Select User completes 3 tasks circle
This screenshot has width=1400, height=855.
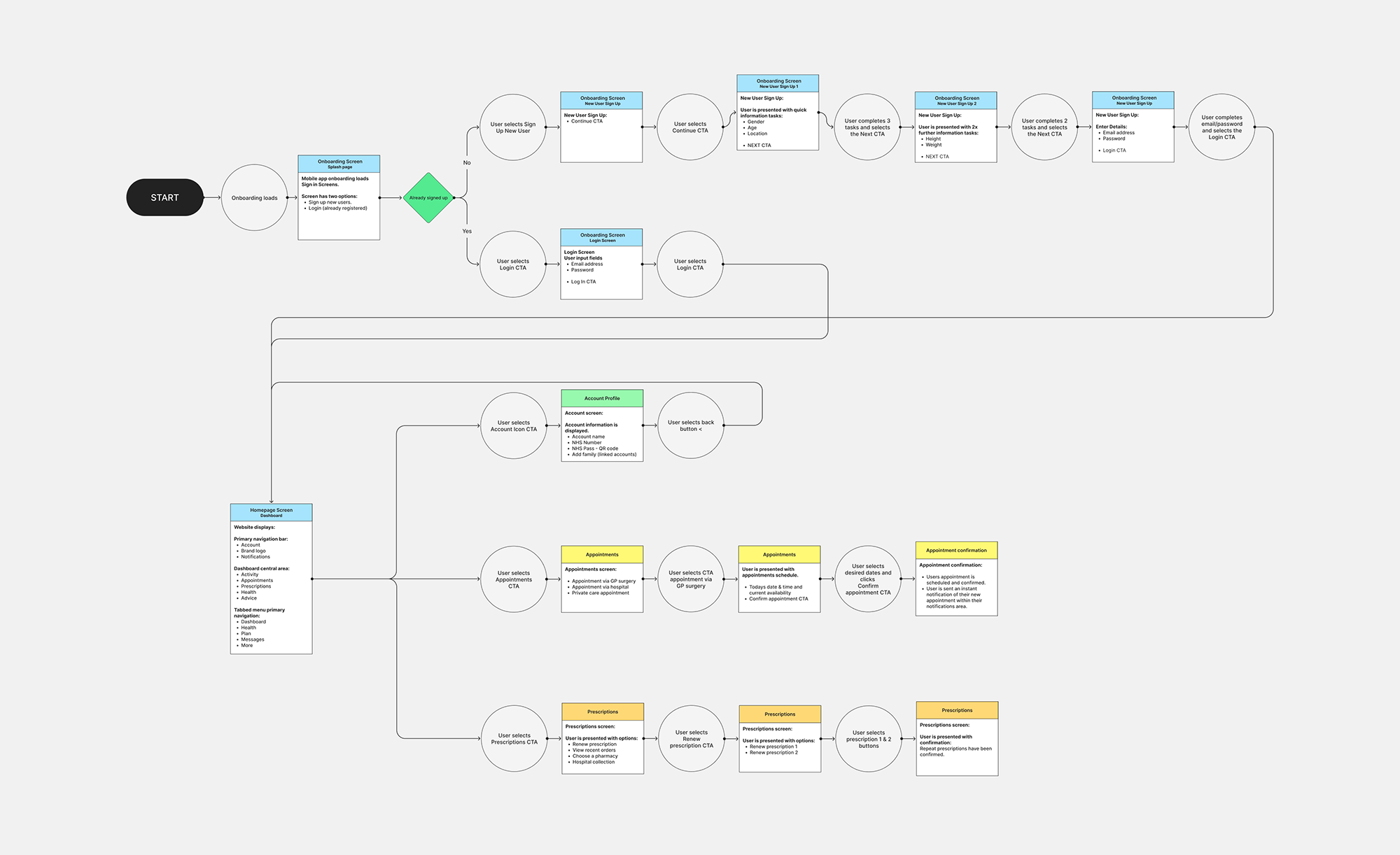click(867, 127)
